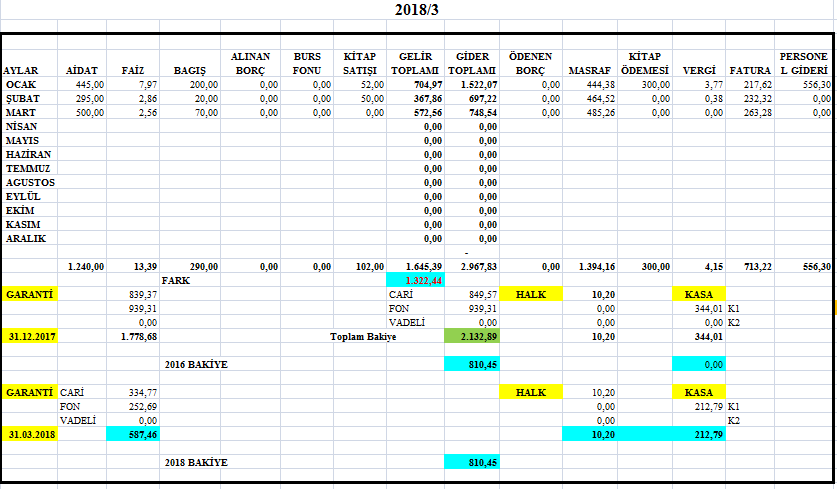Select the lower yellow HALK cell
Screen dimensions: 837x489
(x=531, y=392)
